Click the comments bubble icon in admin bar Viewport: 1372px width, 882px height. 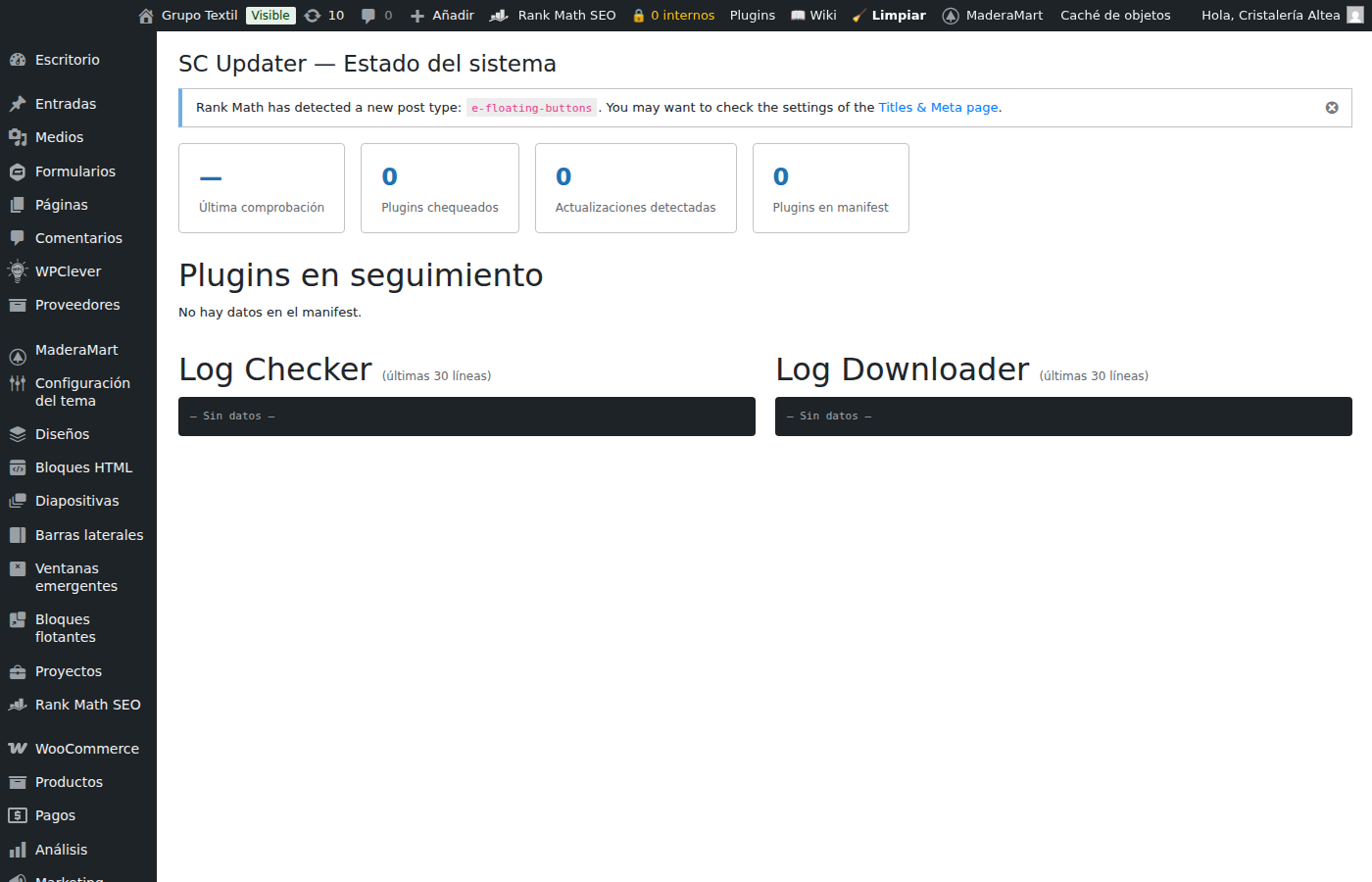pos(368,16)
